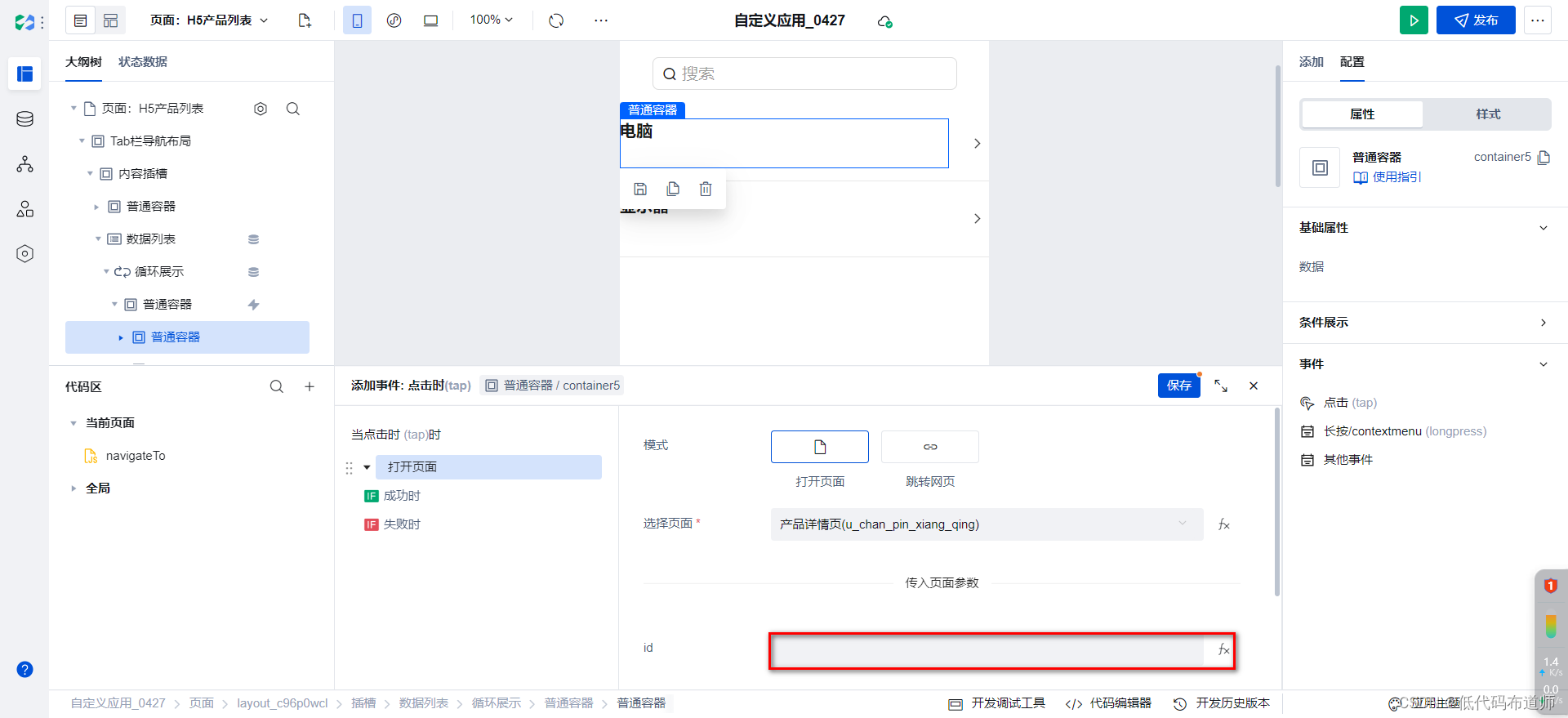Select desktop PC preview mode
This screenshot has height=718, width=1568.
coord(430,20)
